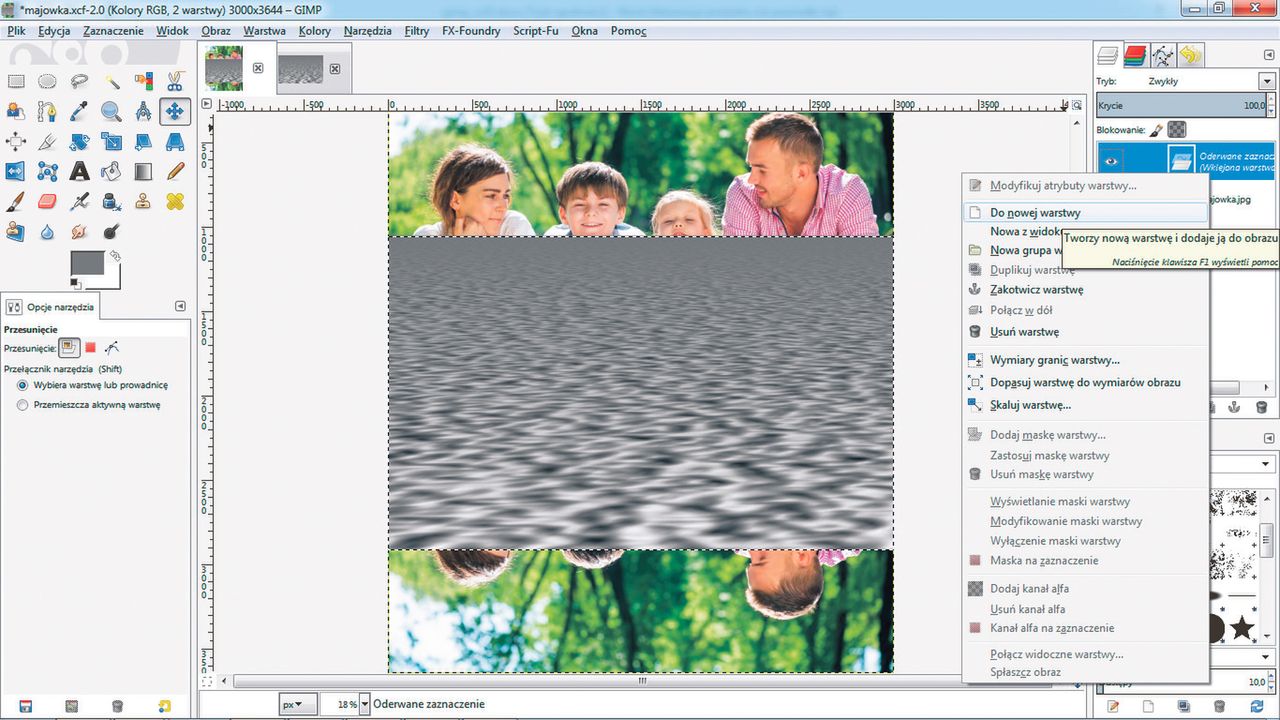Select the Rectangle Select tool
The height and width of the screenshot is (720, 1280).
pos(16,82)
